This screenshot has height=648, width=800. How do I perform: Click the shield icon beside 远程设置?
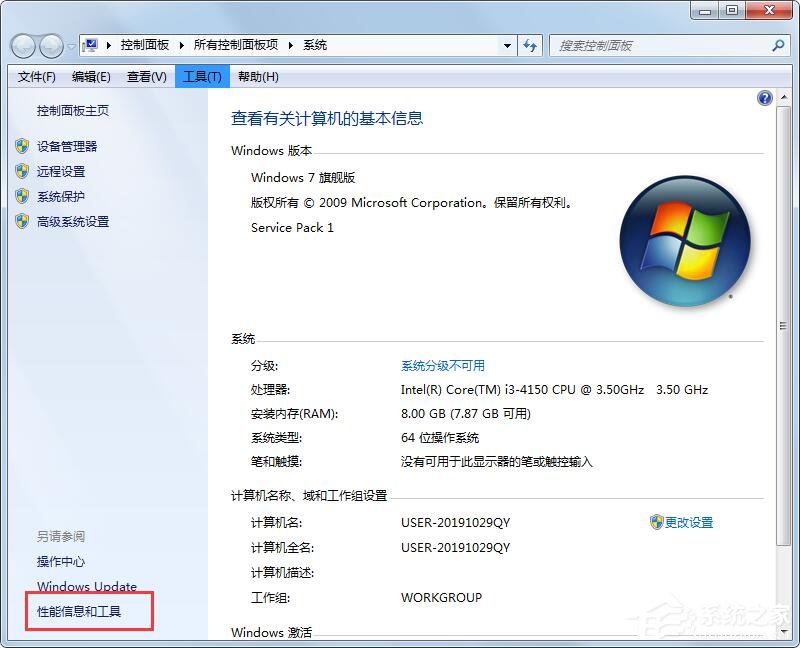coord(23,171)
